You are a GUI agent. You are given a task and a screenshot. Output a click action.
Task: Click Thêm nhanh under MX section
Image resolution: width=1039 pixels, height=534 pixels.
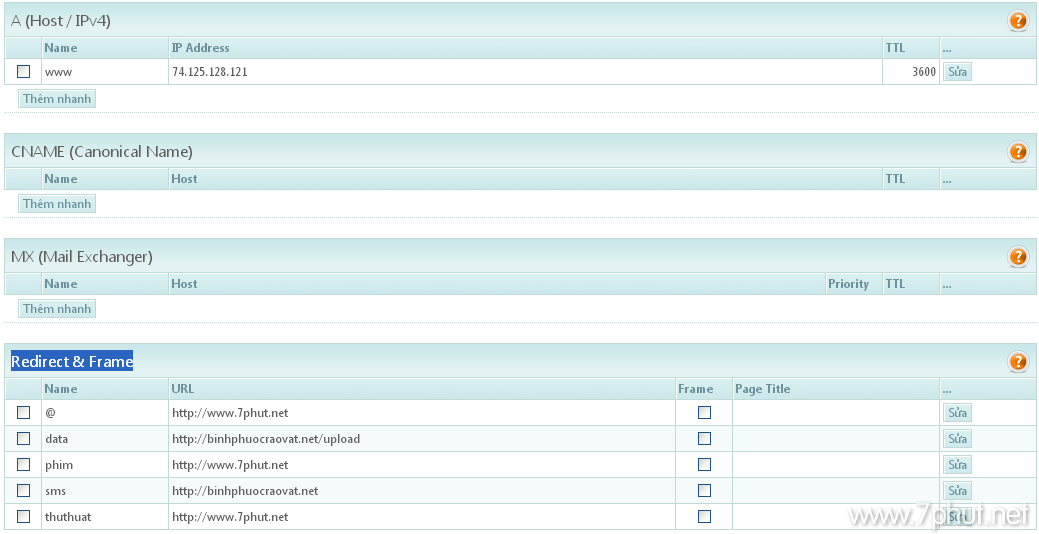(x=57, y=309)
